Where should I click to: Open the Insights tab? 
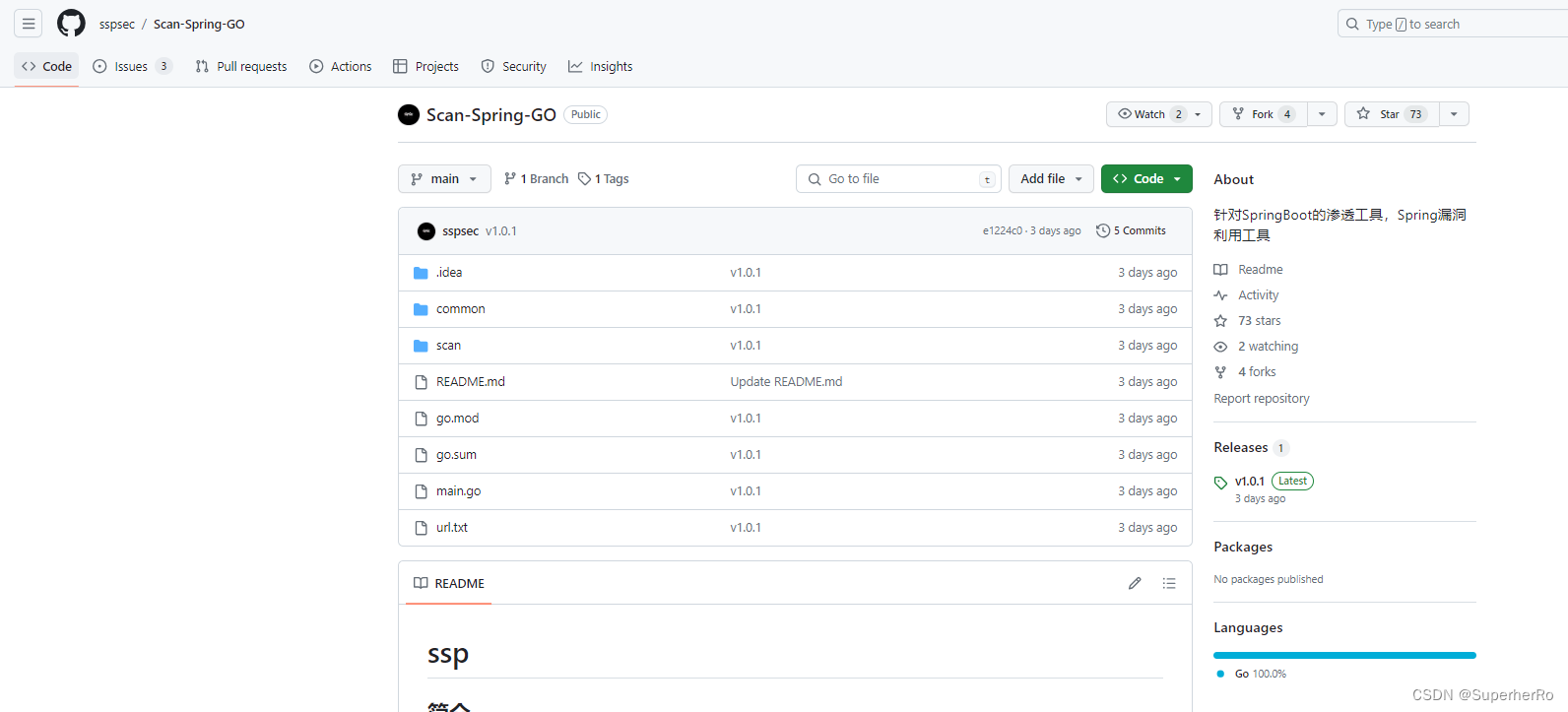pyautogui.click(x=600, y=66)
